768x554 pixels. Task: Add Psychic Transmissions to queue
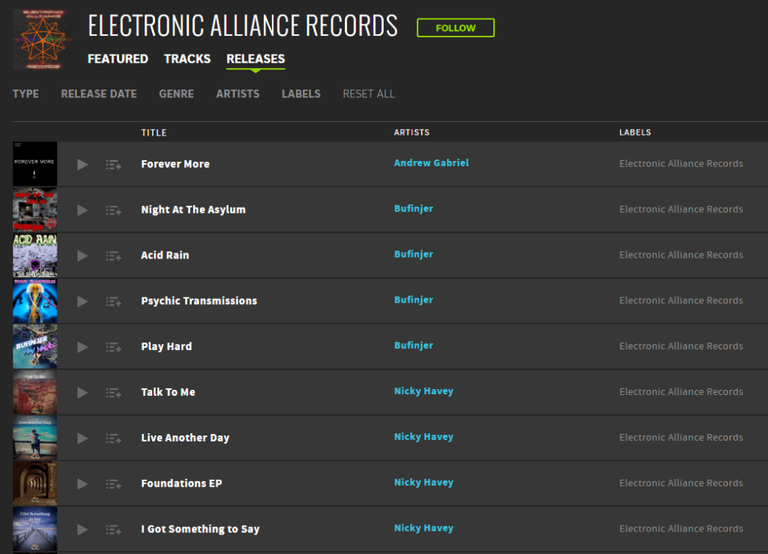tap(114, 301)
